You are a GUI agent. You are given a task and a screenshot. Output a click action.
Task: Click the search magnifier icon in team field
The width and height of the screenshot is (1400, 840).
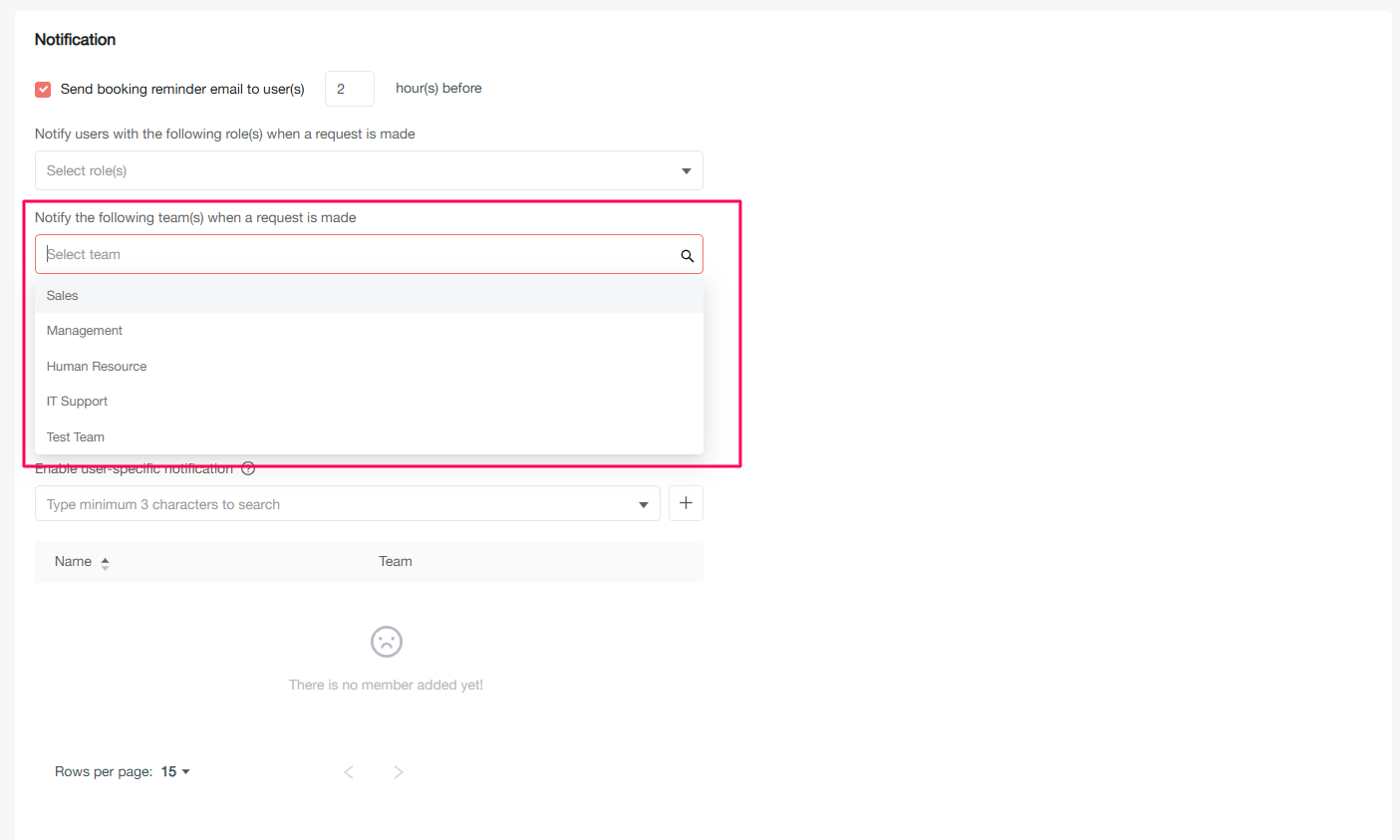[687, 256]
